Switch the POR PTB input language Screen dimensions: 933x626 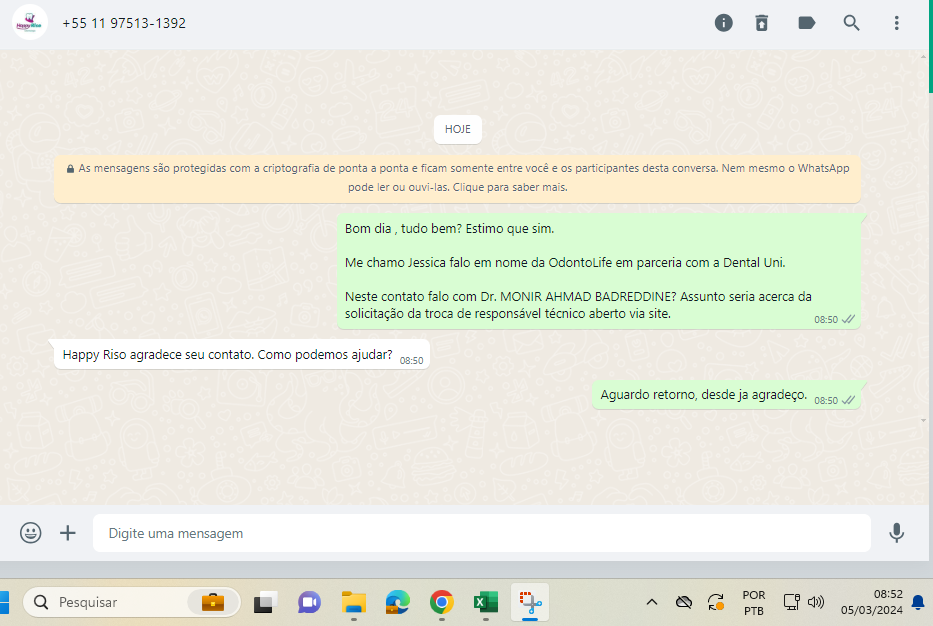click(x=754, y=602)
